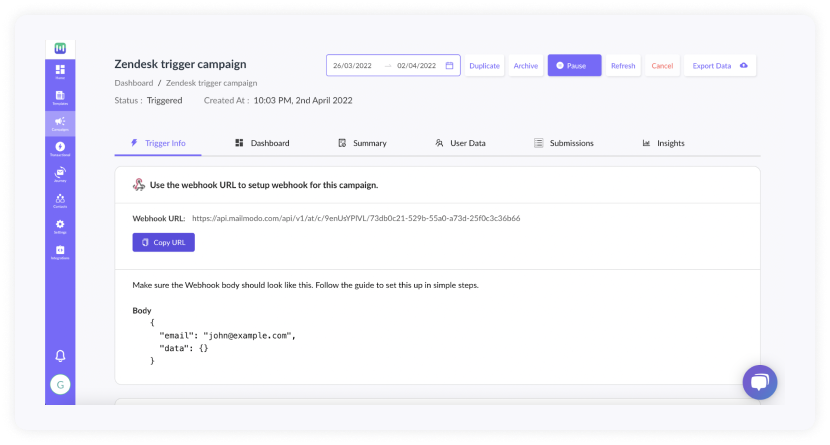
Task: Open Settings gear in the sidebar
Action: [60, 226]
